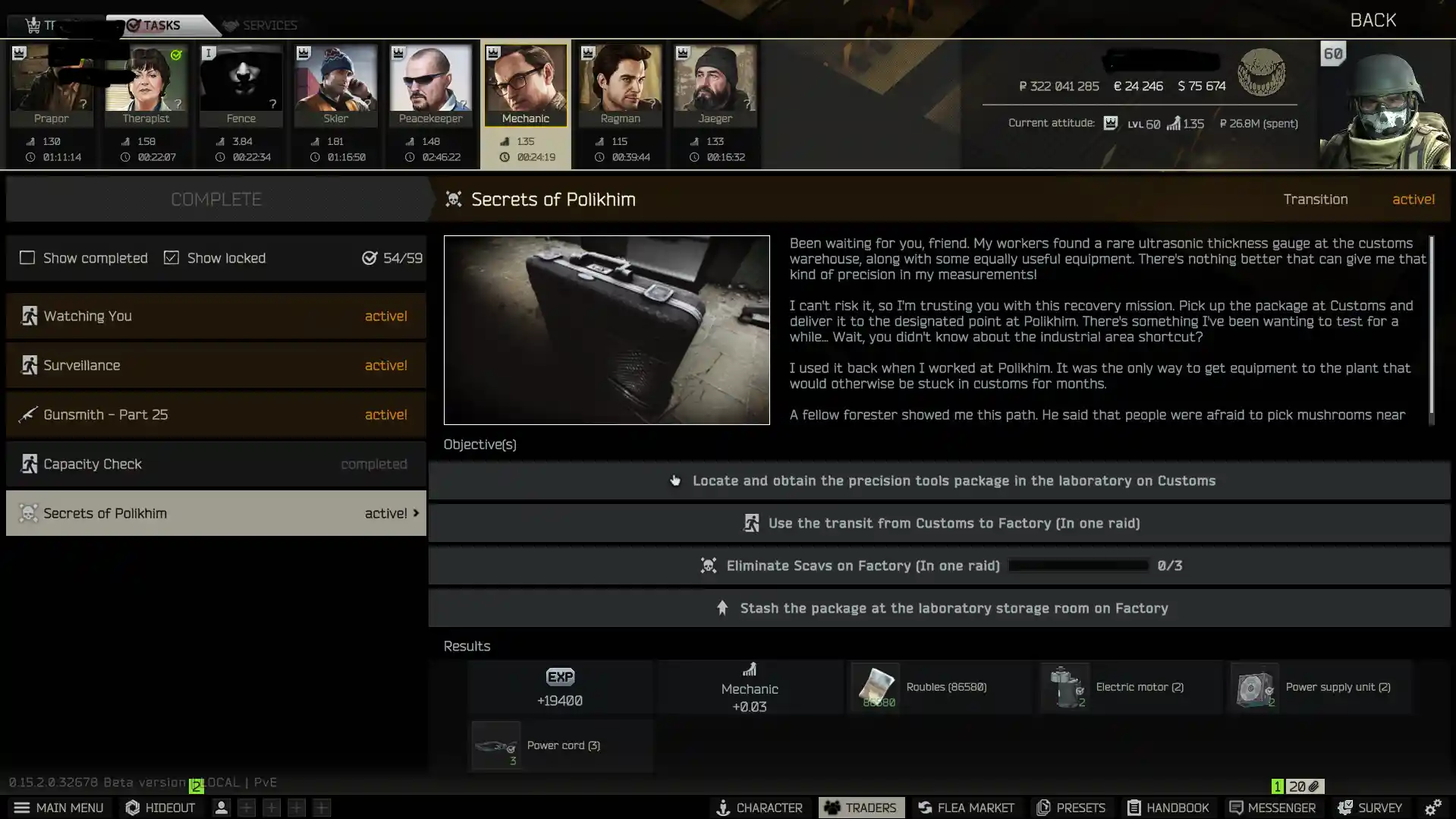The image size is (1456, 819).
Task: Open weapon Presets
Action: coord(1071,808)
